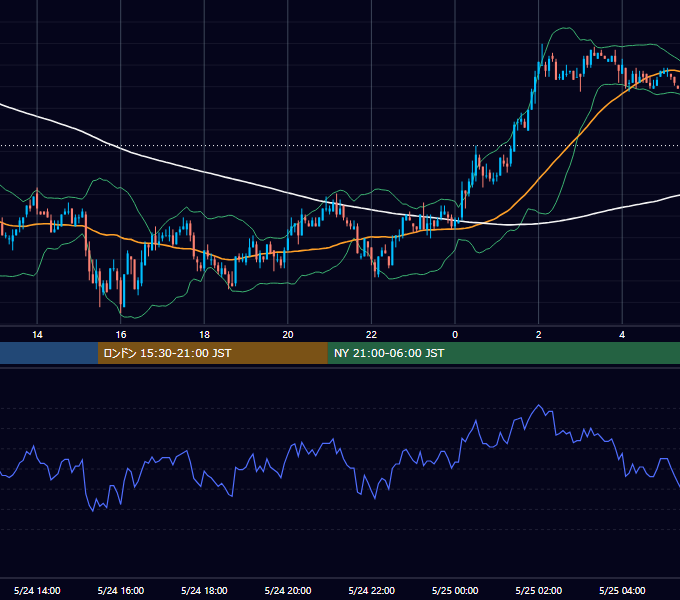Click the 5/24 22:00 time label
The height and width of the screenshot is (600, 680).
click(x=372, y=590)
